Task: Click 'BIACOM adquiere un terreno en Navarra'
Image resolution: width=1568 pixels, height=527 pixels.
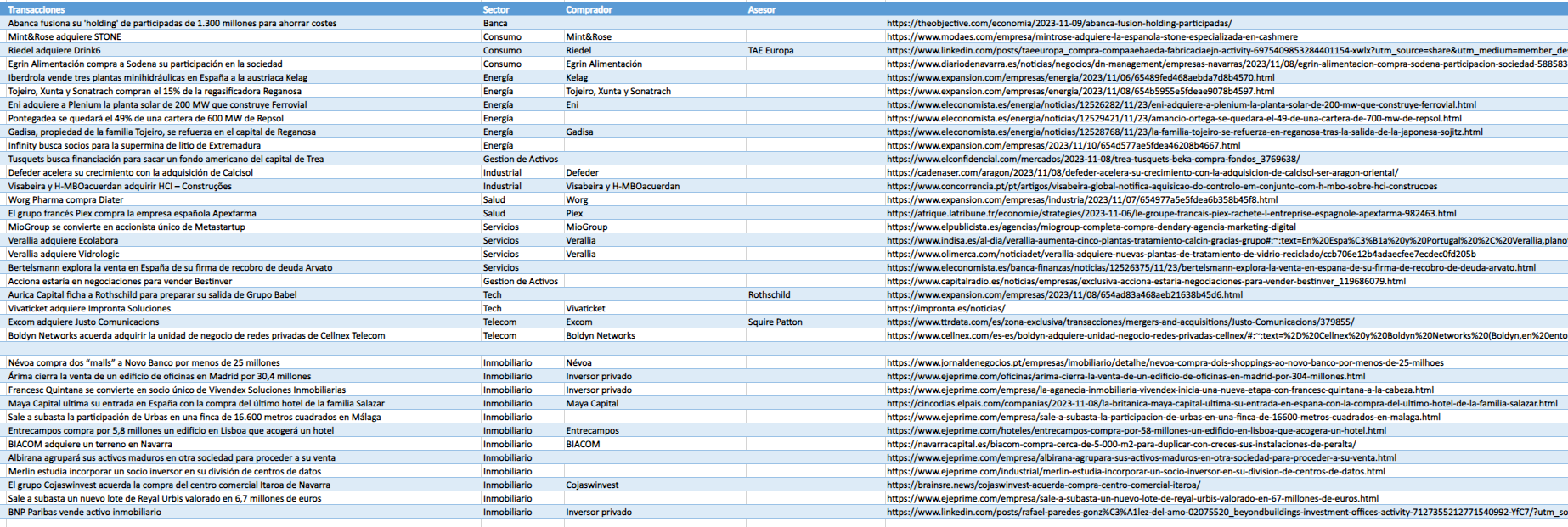Action: click(90, 444)
